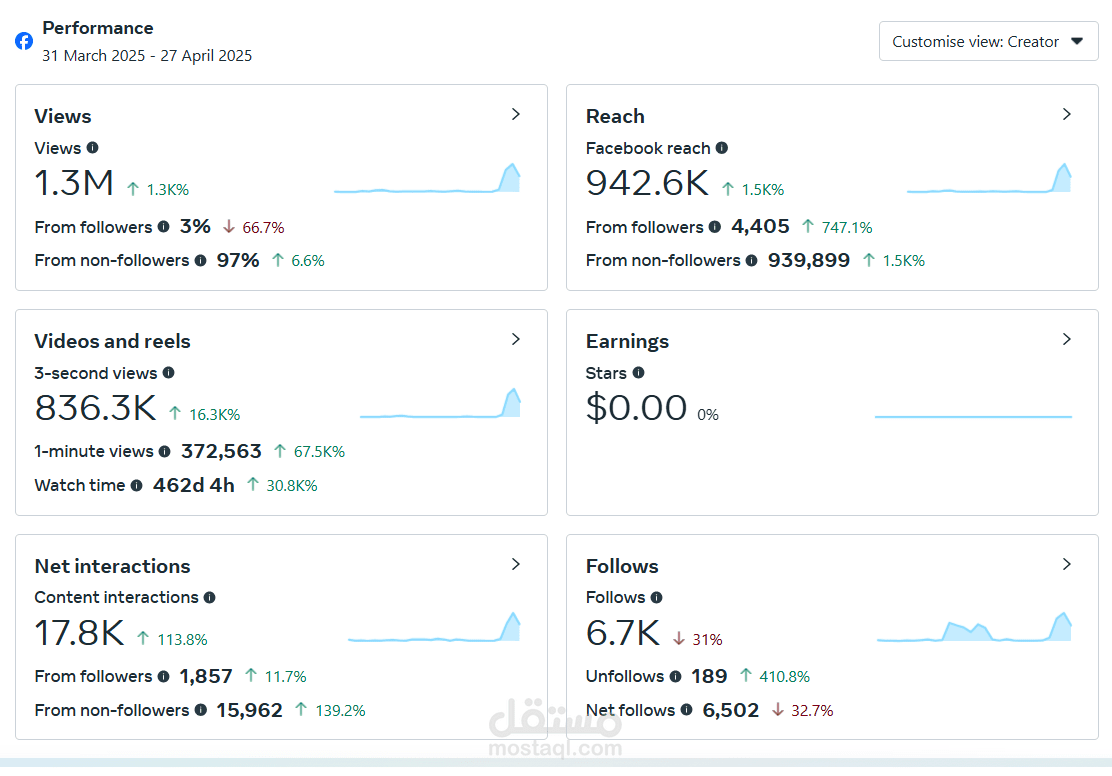This screenshot has width=1112, height=776.
Task: Click info icon next to Unfollows
Action: [x=675, y=676]
